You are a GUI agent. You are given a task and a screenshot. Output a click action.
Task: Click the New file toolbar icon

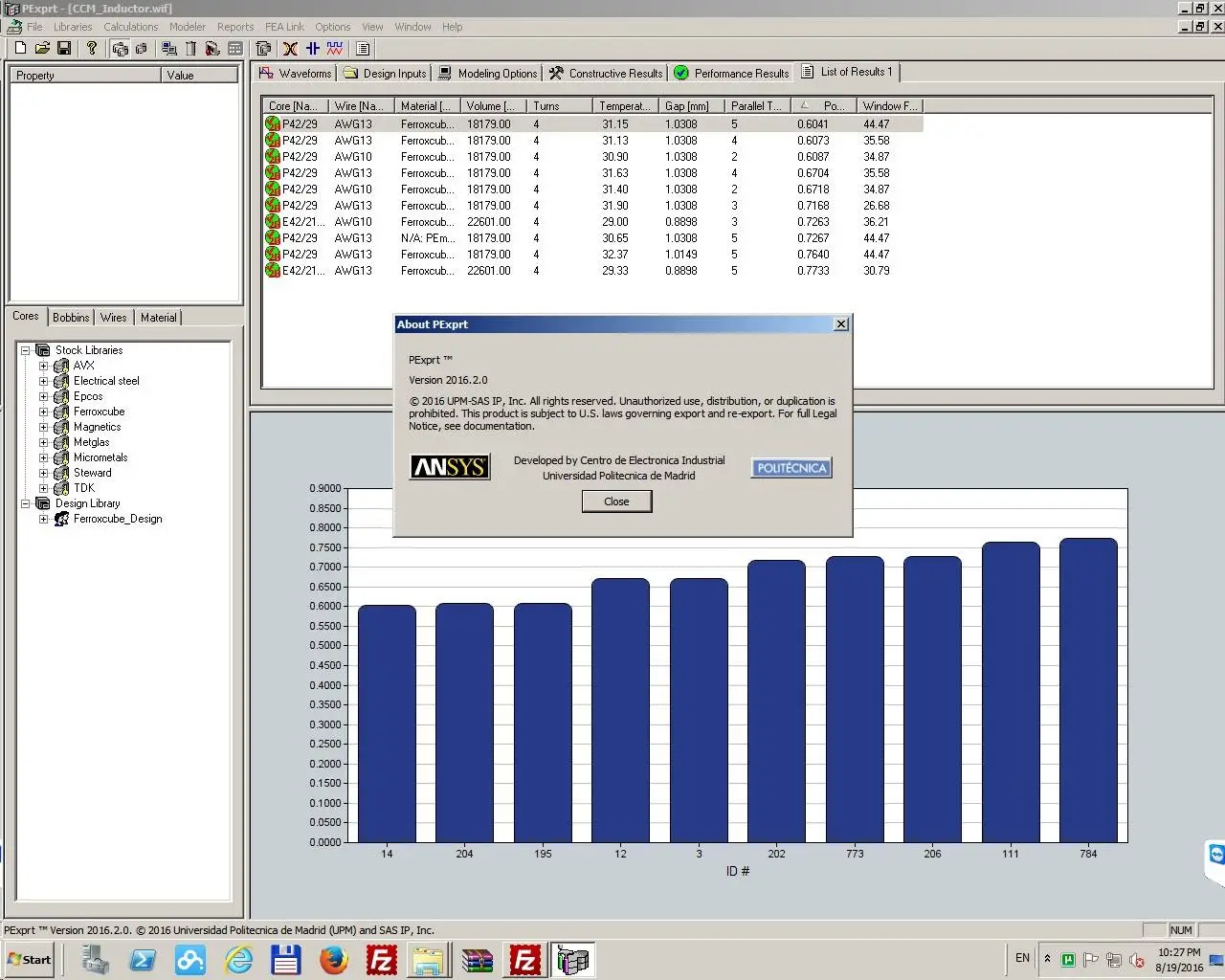(x=20, y=48)
